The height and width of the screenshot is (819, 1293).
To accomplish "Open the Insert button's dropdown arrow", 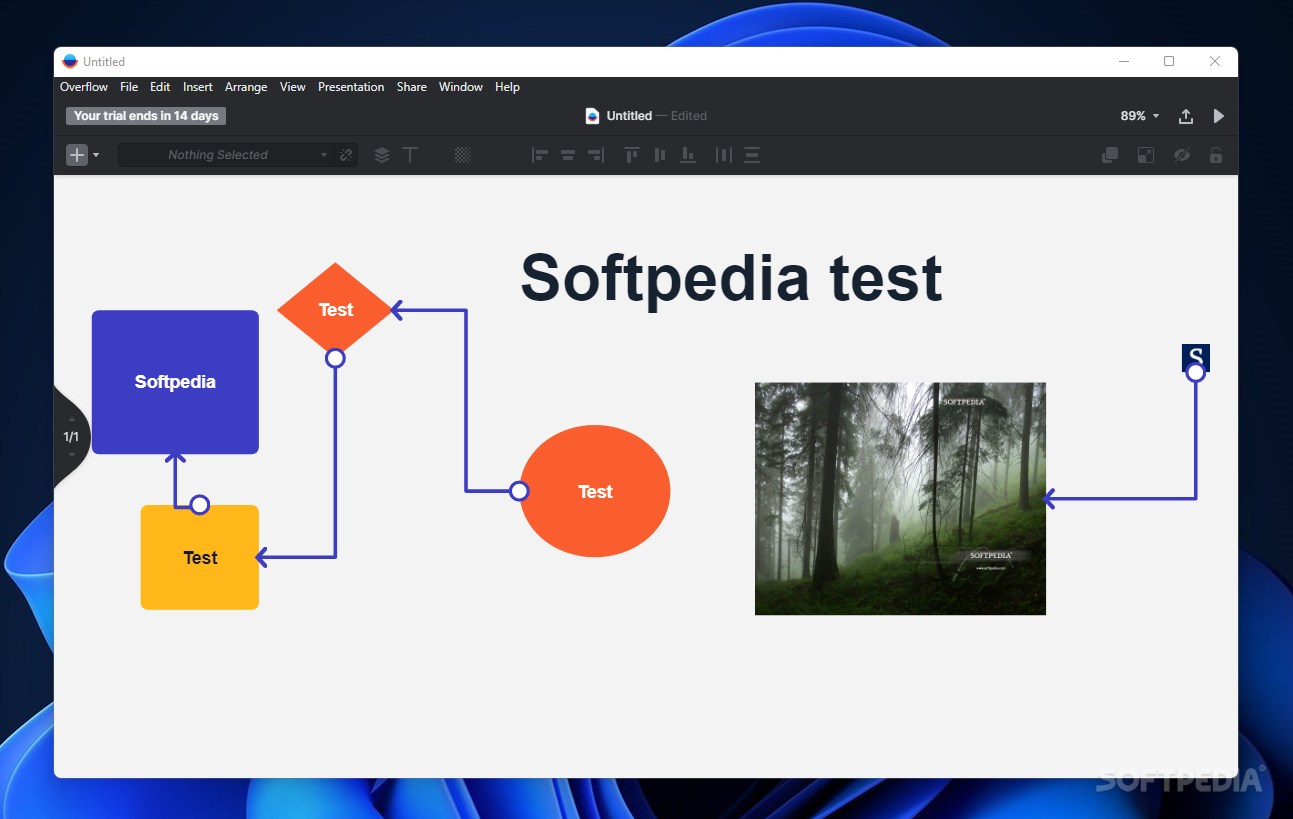I will (96, 156).
